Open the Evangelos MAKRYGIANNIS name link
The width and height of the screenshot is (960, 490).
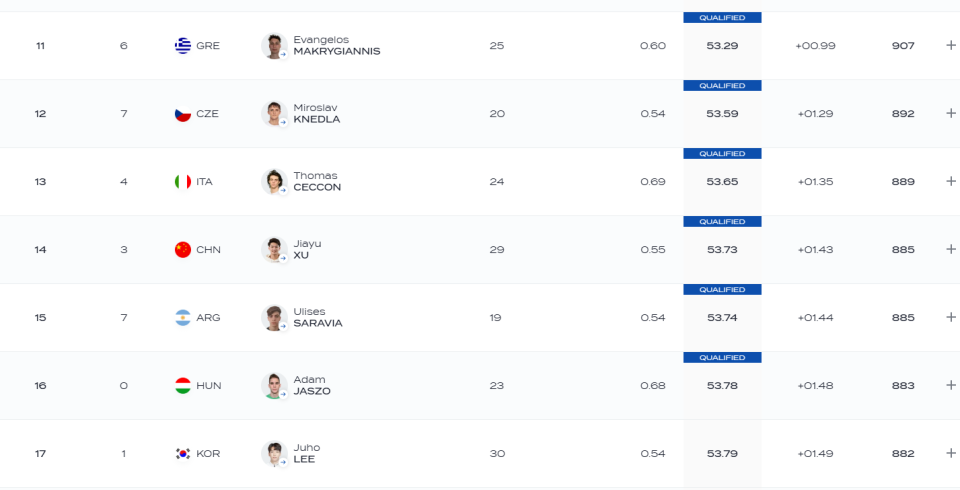[337, 46]
